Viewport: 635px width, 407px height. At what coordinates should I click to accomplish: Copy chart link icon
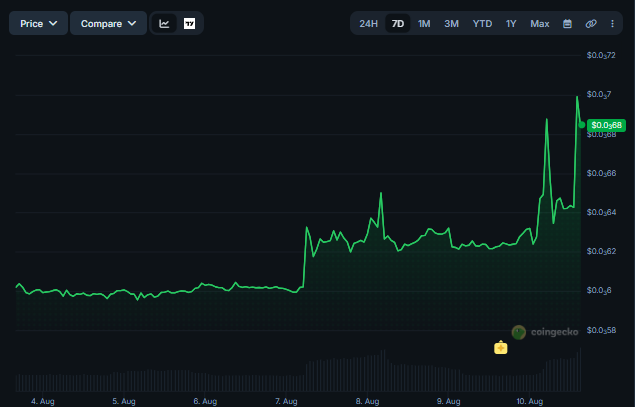point(591,23)
